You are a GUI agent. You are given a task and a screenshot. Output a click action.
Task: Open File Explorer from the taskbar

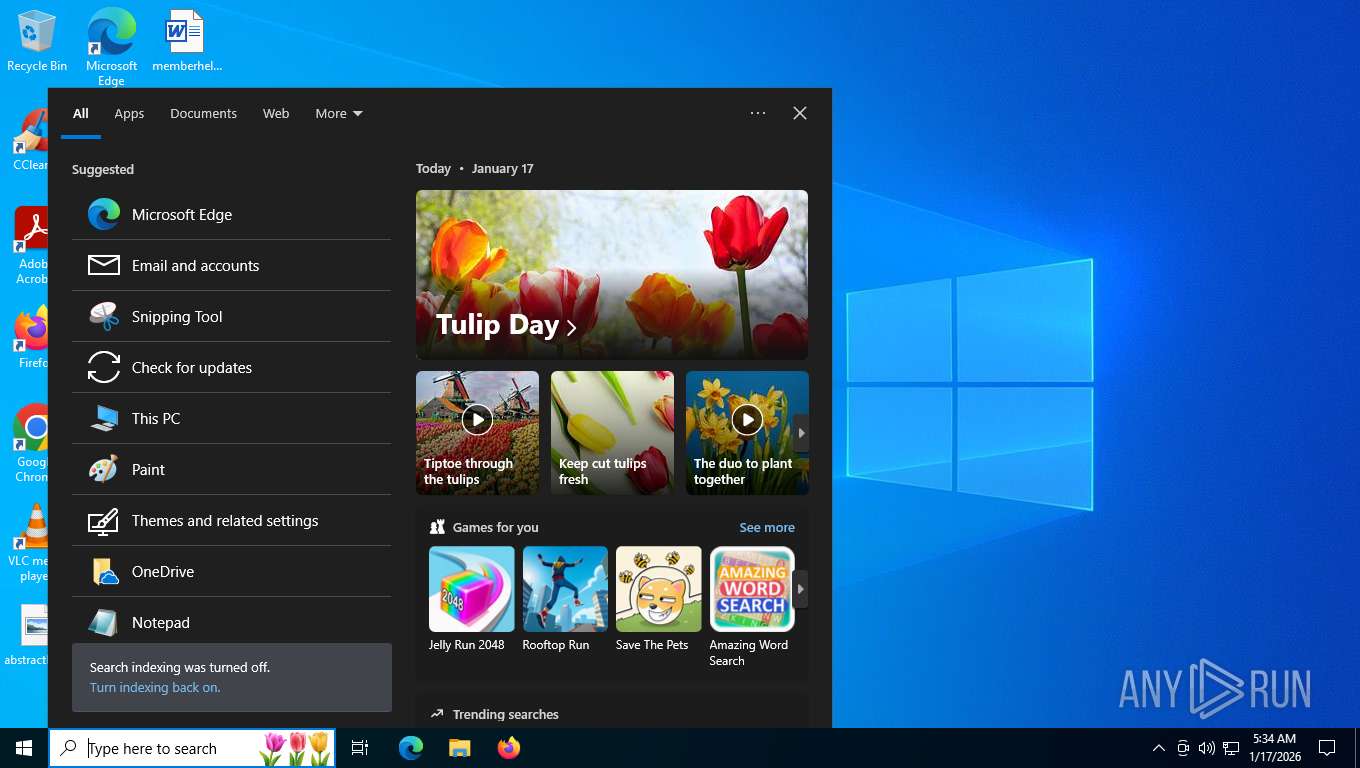459,748
